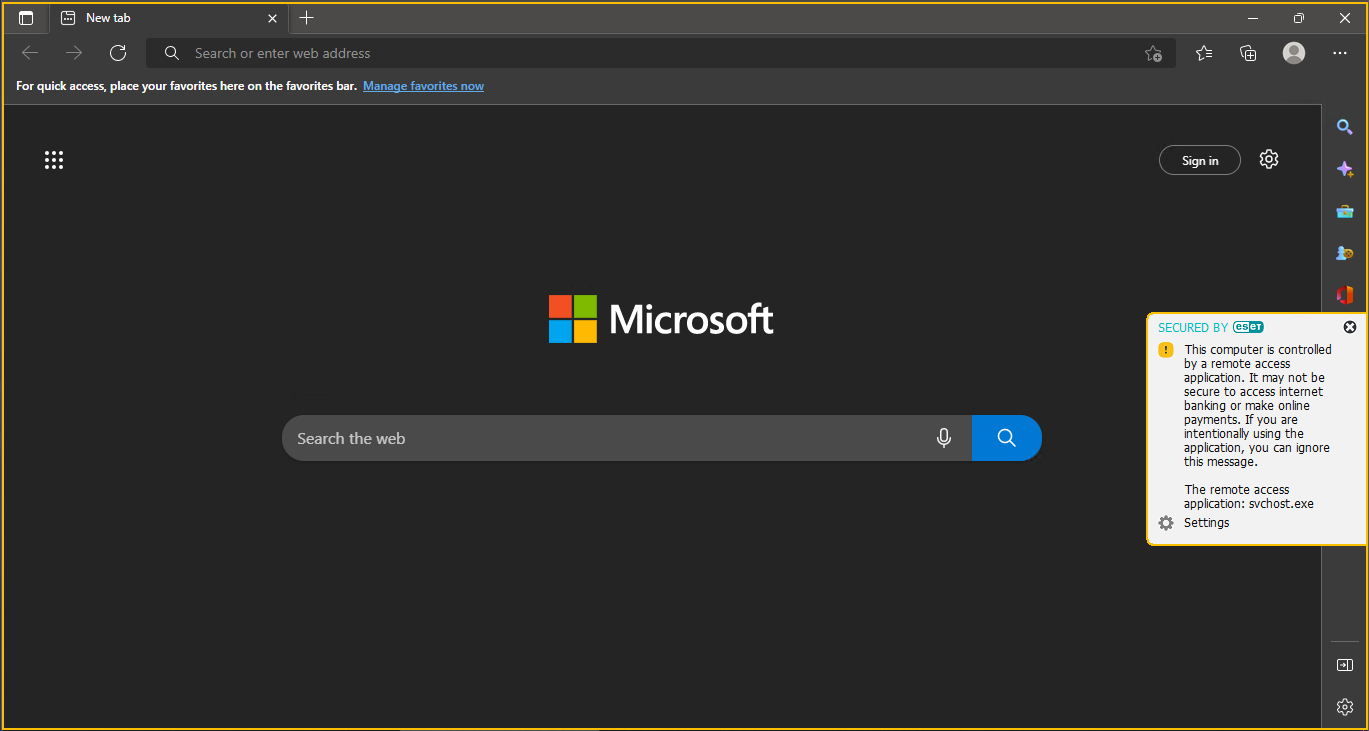Refresh the page
Image resolution: width=1369 pixels, height=731 pixels.
tap(118, 53)
